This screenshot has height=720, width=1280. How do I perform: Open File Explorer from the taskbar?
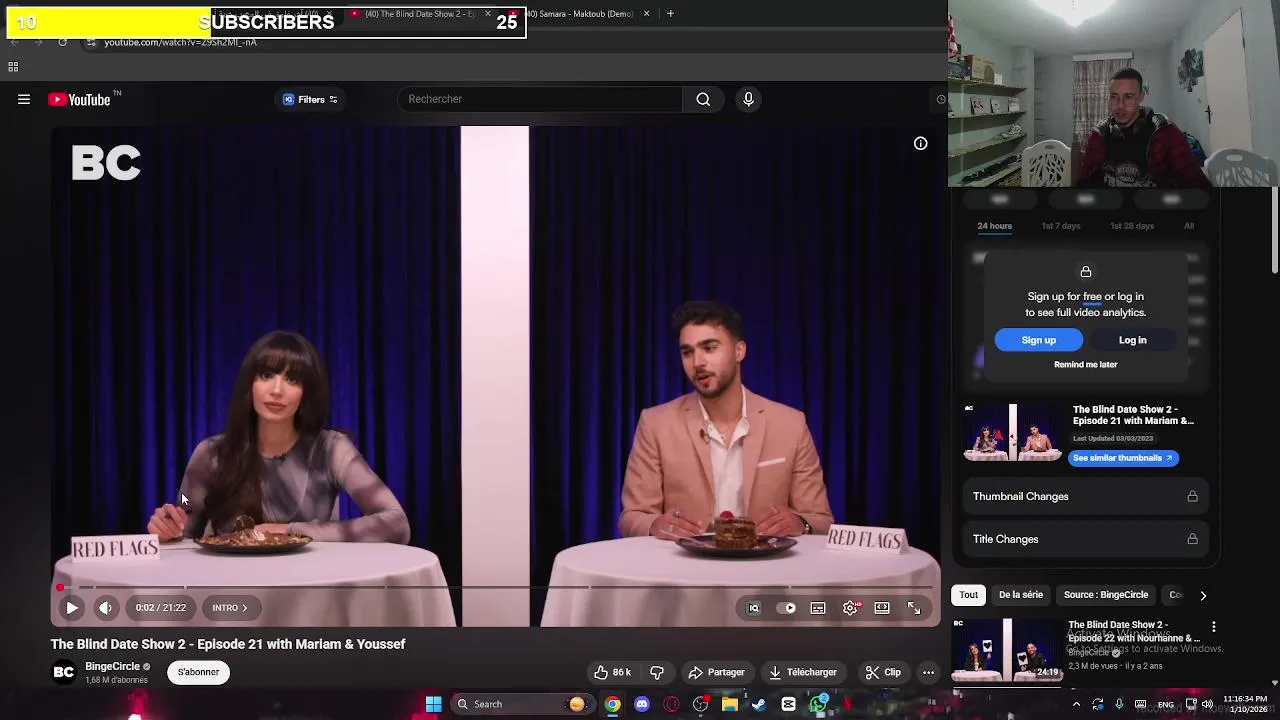point(730,704)
